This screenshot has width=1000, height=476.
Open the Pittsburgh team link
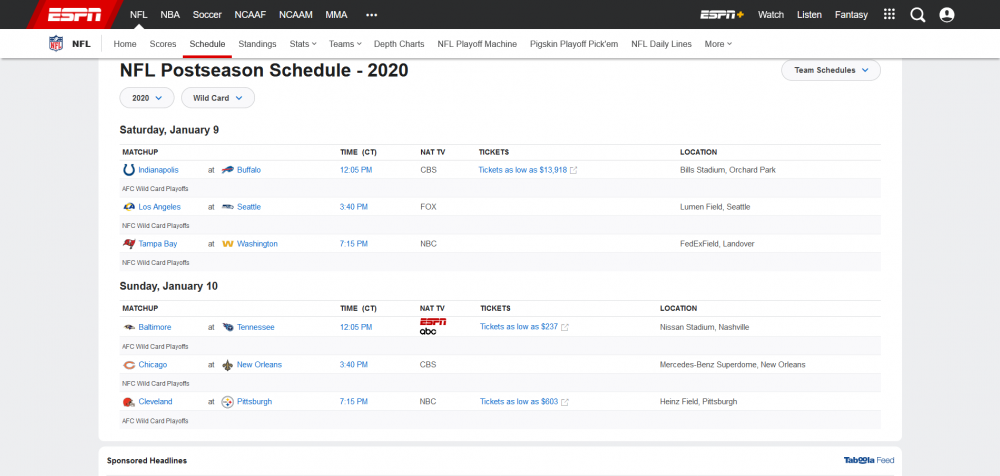(254, 401)
